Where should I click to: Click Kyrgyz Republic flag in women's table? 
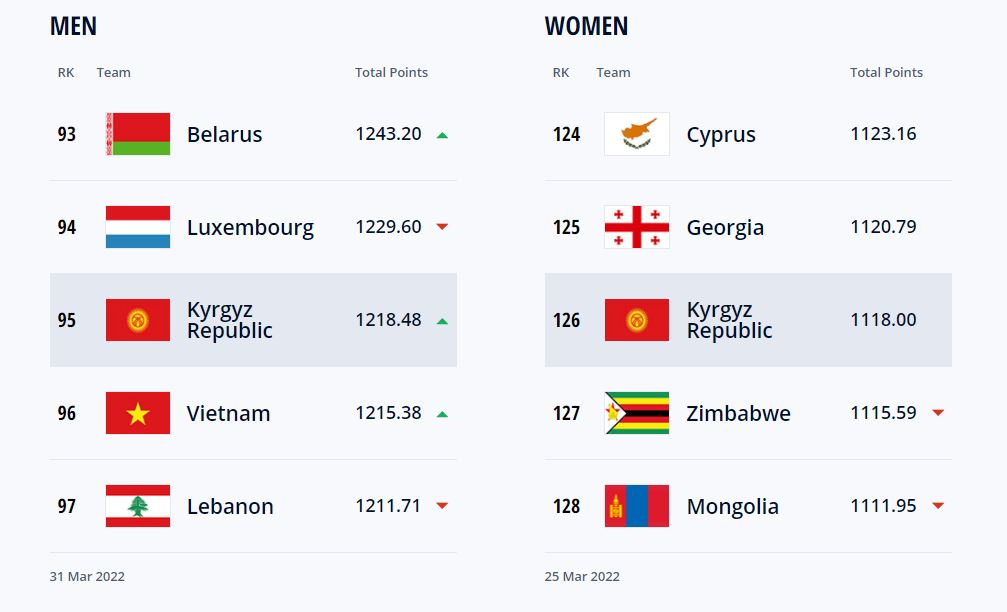(x=637, y=320)
